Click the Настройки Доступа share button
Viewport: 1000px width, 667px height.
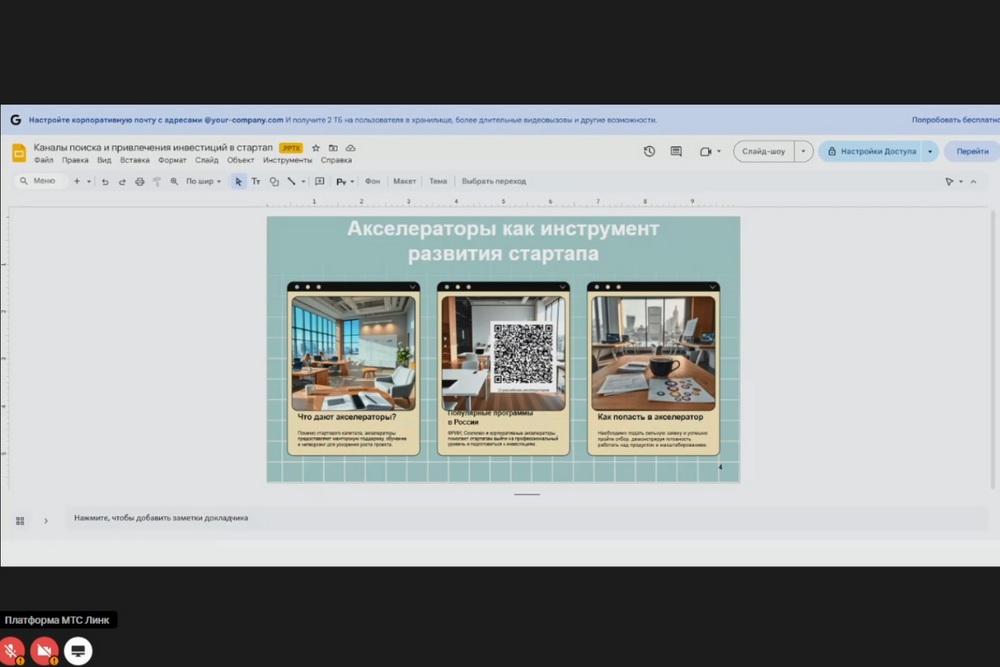pyautogui.click(x=871, y=151)
